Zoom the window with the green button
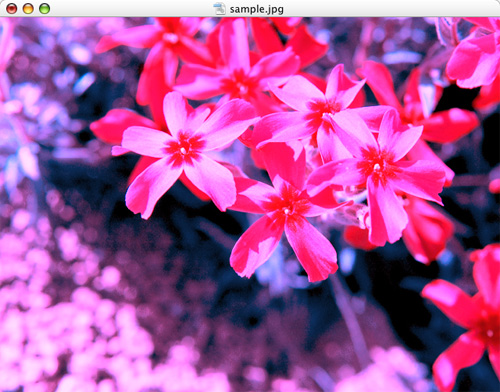The width and height of the screenshot is (500, 392). pyautogui.click(x=45, y=9)
